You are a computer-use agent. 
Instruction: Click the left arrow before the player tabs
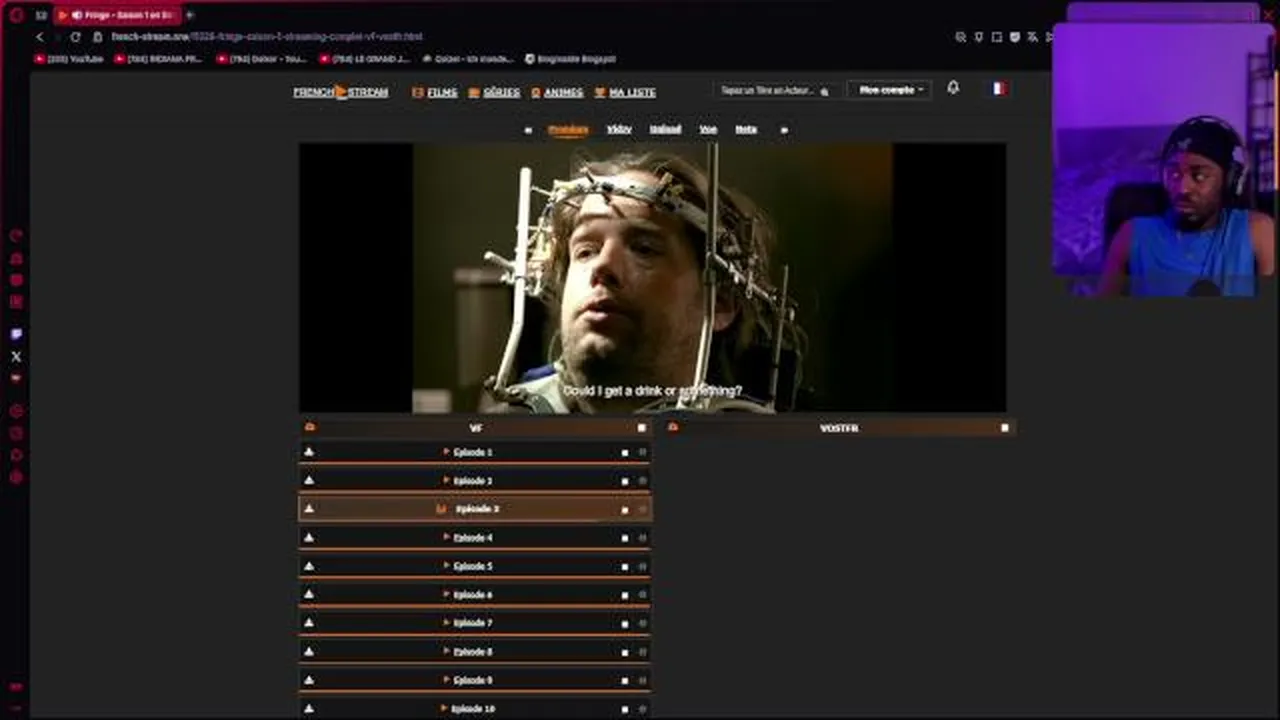[528, 130]
